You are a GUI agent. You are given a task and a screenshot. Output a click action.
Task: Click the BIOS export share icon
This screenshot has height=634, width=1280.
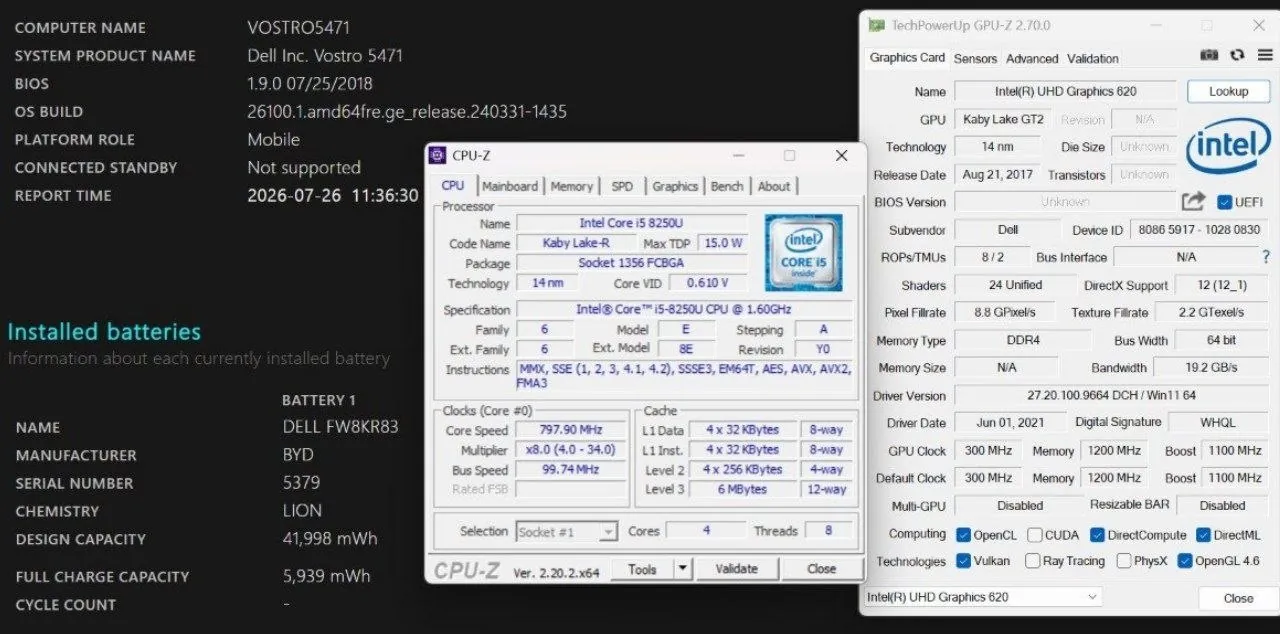pyautogui.click(x=1193, y=201)
